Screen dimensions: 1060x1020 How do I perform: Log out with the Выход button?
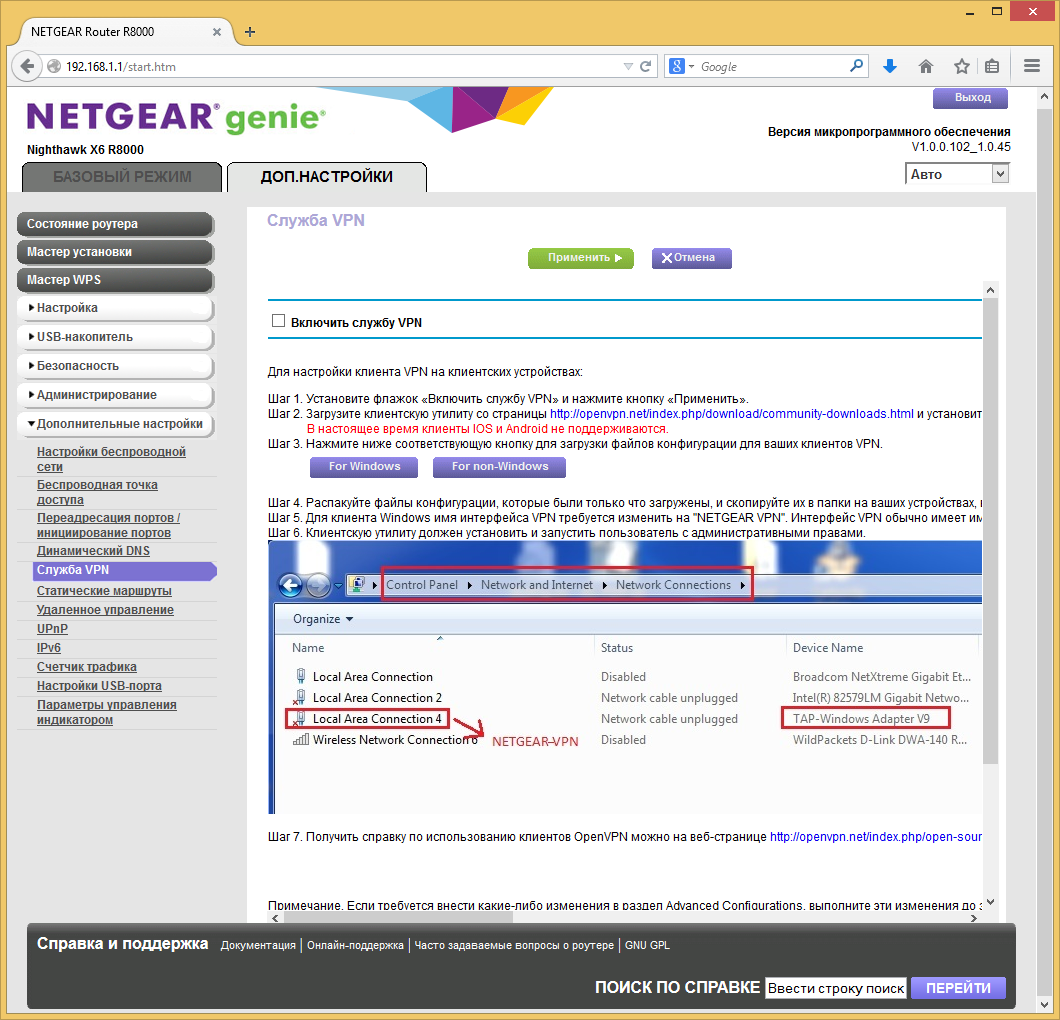coord(971,98)
